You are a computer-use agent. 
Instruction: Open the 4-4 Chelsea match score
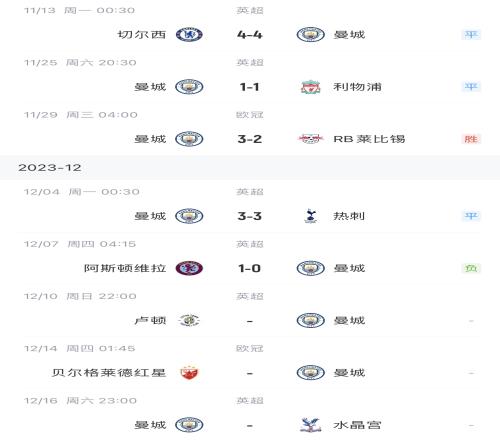tap(250, 35)
